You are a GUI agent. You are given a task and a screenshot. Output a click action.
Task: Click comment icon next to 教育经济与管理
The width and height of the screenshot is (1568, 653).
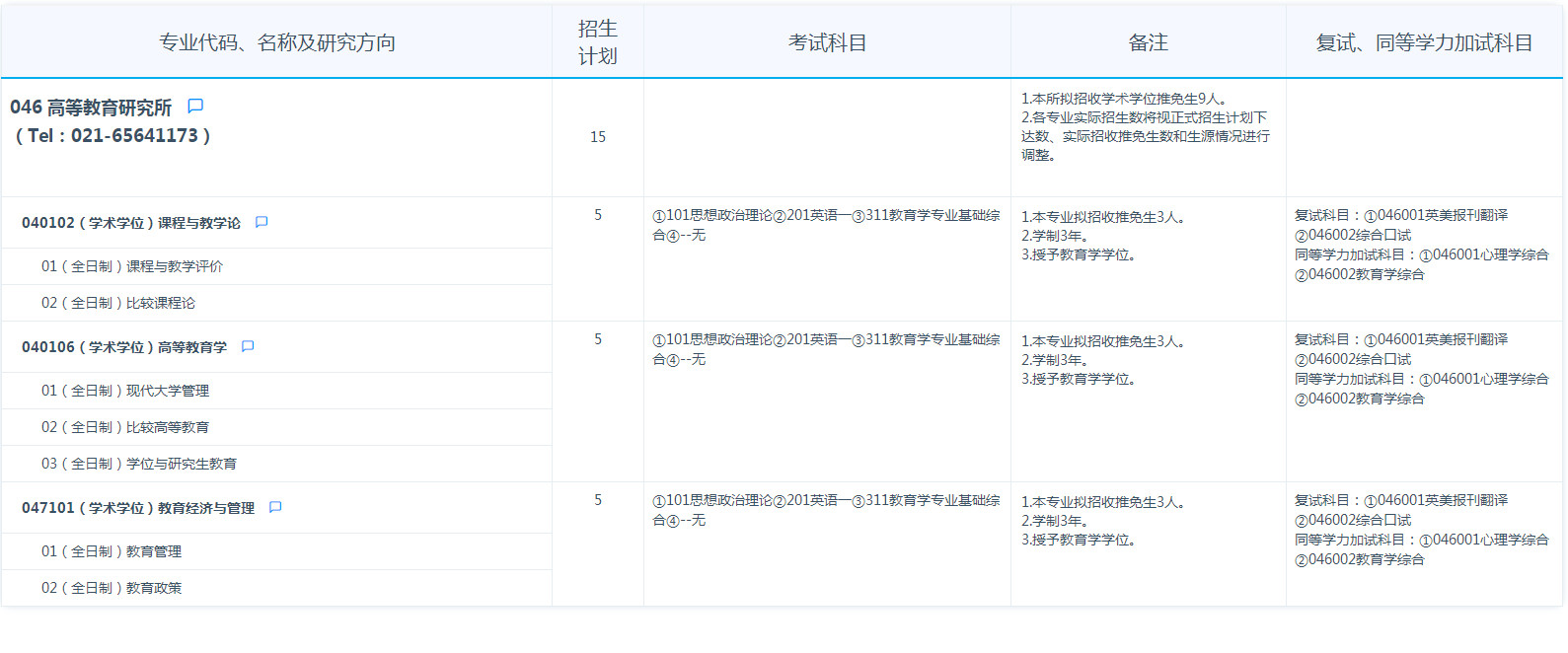pos(275,508)
